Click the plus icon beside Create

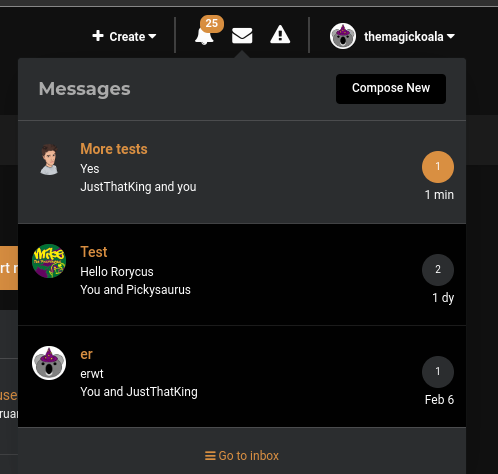(x=98, y=36)
